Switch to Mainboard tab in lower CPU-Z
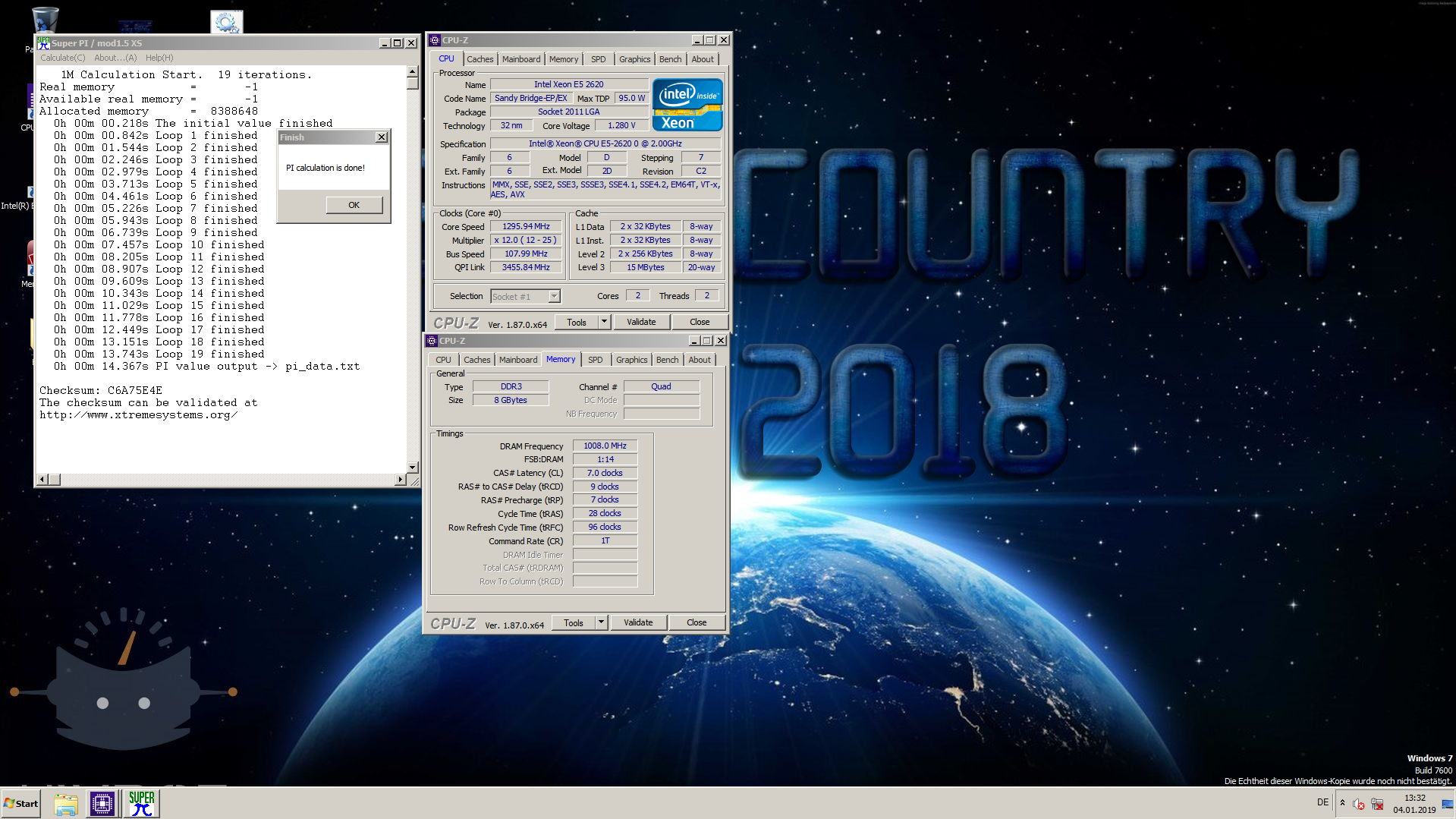The image size is (1456, 819). pos(518,360)
